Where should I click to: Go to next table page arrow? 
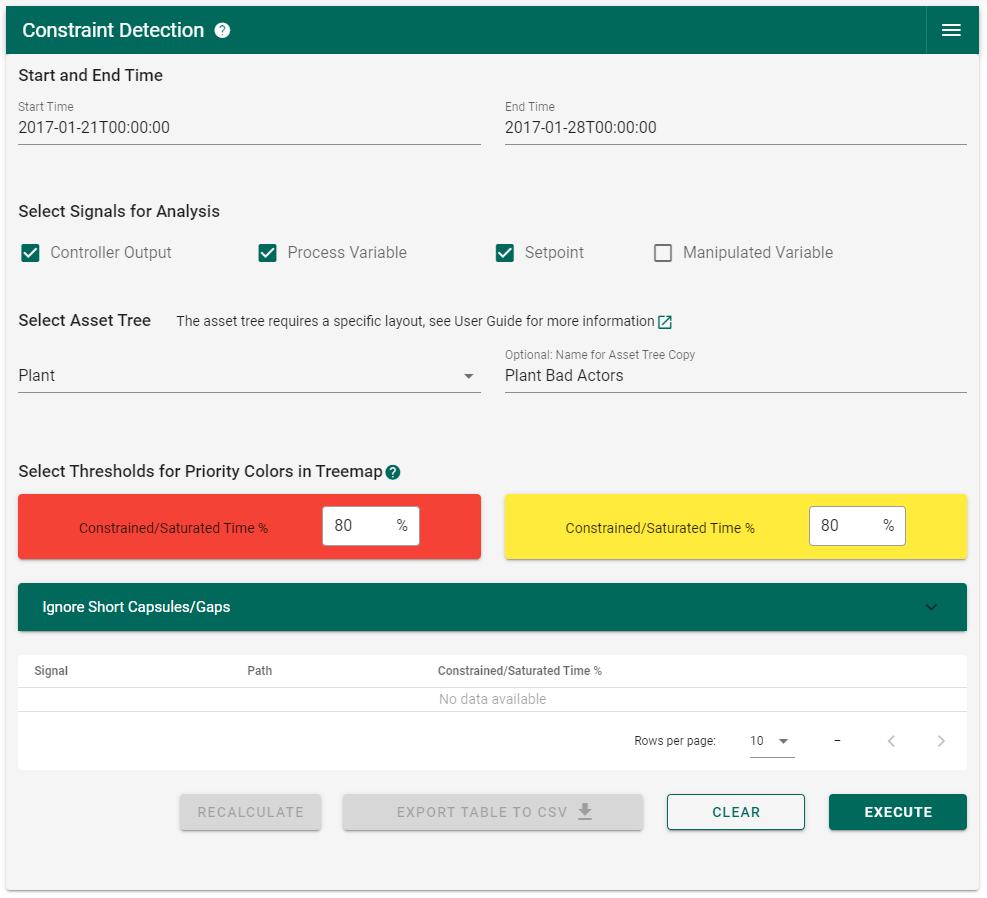point(941,741)
